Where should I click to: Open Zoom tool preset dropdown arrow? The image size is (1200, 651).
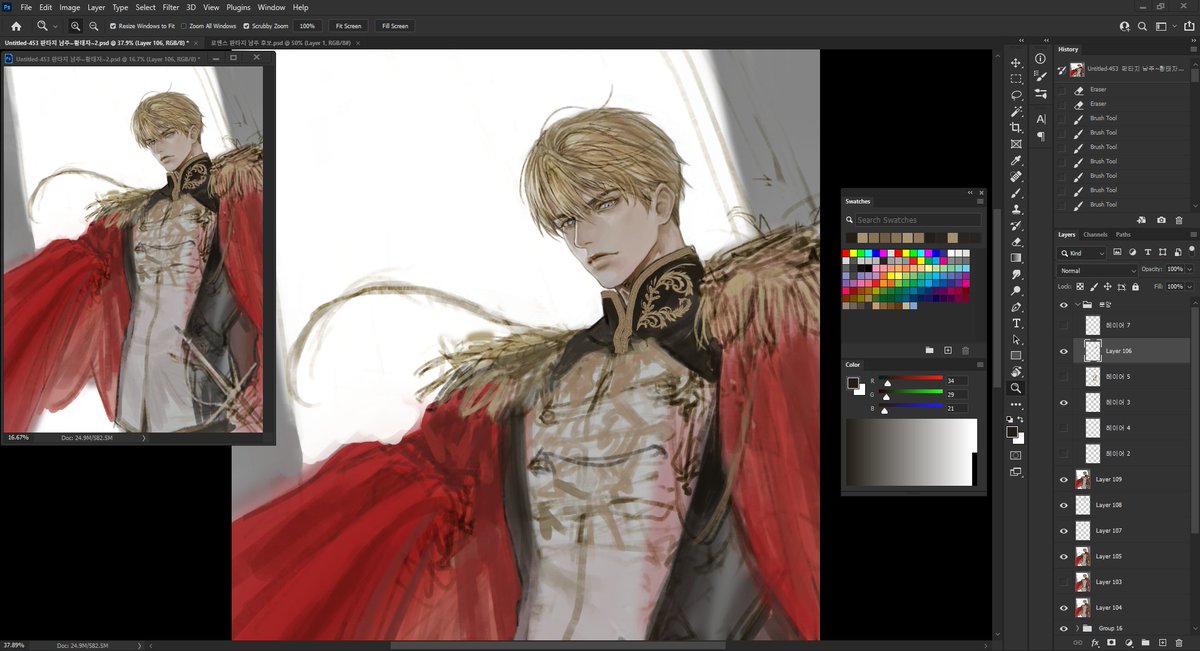point(55,26)
